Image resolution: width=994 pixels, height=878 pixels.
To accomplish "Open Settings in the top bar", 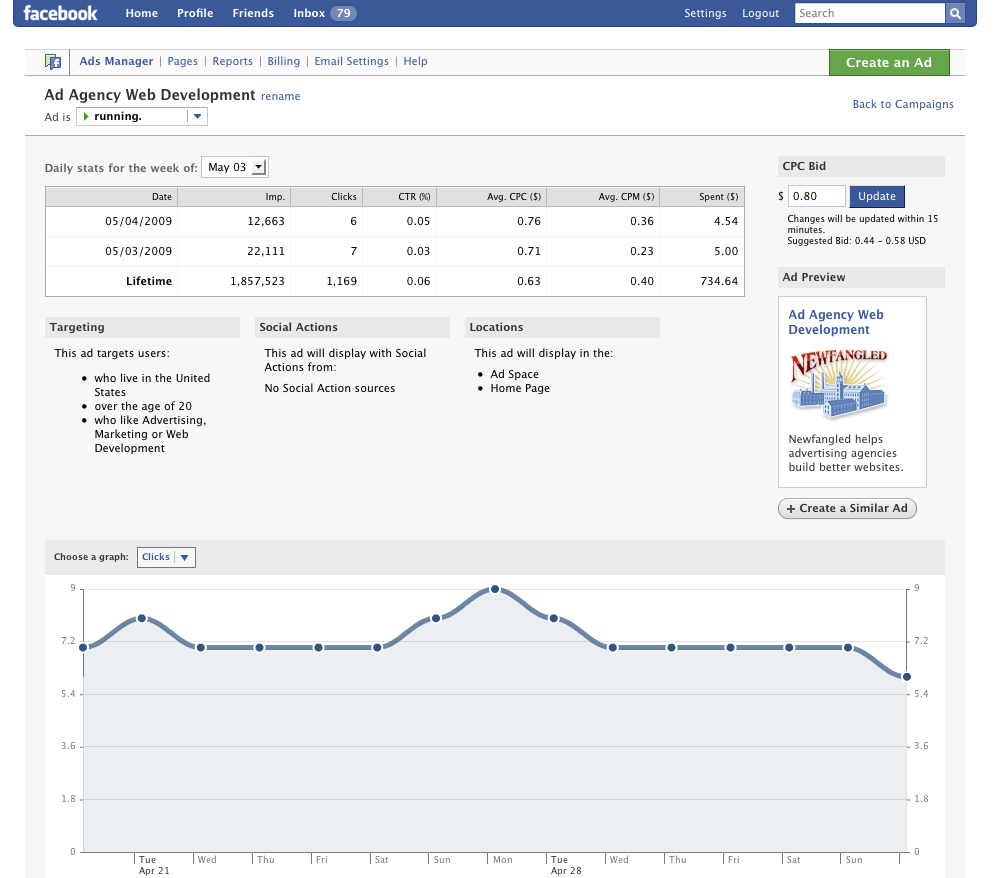I will click(x=705, y=13).
